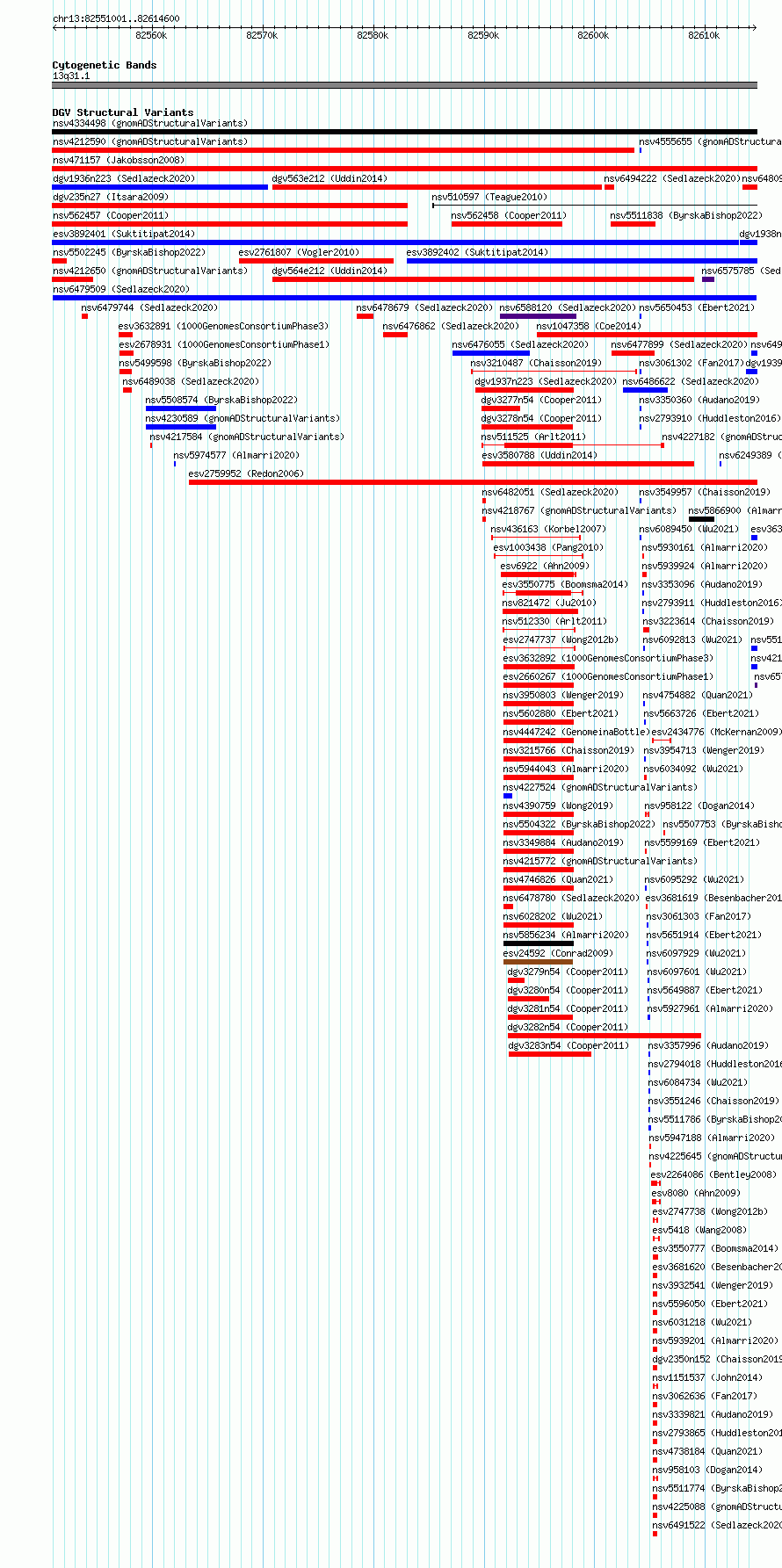Open esv5418 (Wang2008) variant label

tap(699, 1230)
